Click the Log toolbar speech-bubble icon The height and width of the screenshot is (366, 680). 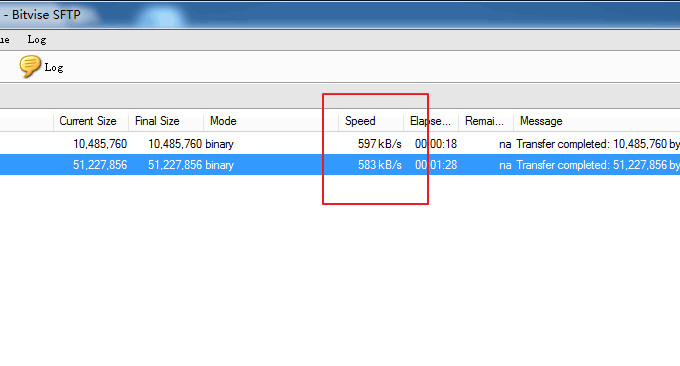point(29,67)
